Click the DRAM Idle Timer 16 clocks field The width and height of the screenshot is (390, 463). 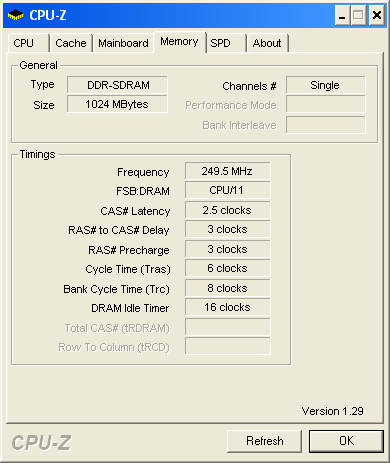(x=228, y=307)
